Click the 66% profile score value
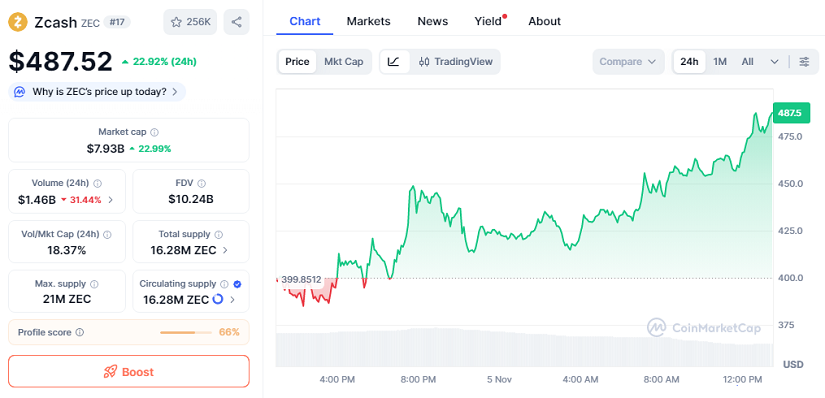The image size is (825, 398). 229,332
